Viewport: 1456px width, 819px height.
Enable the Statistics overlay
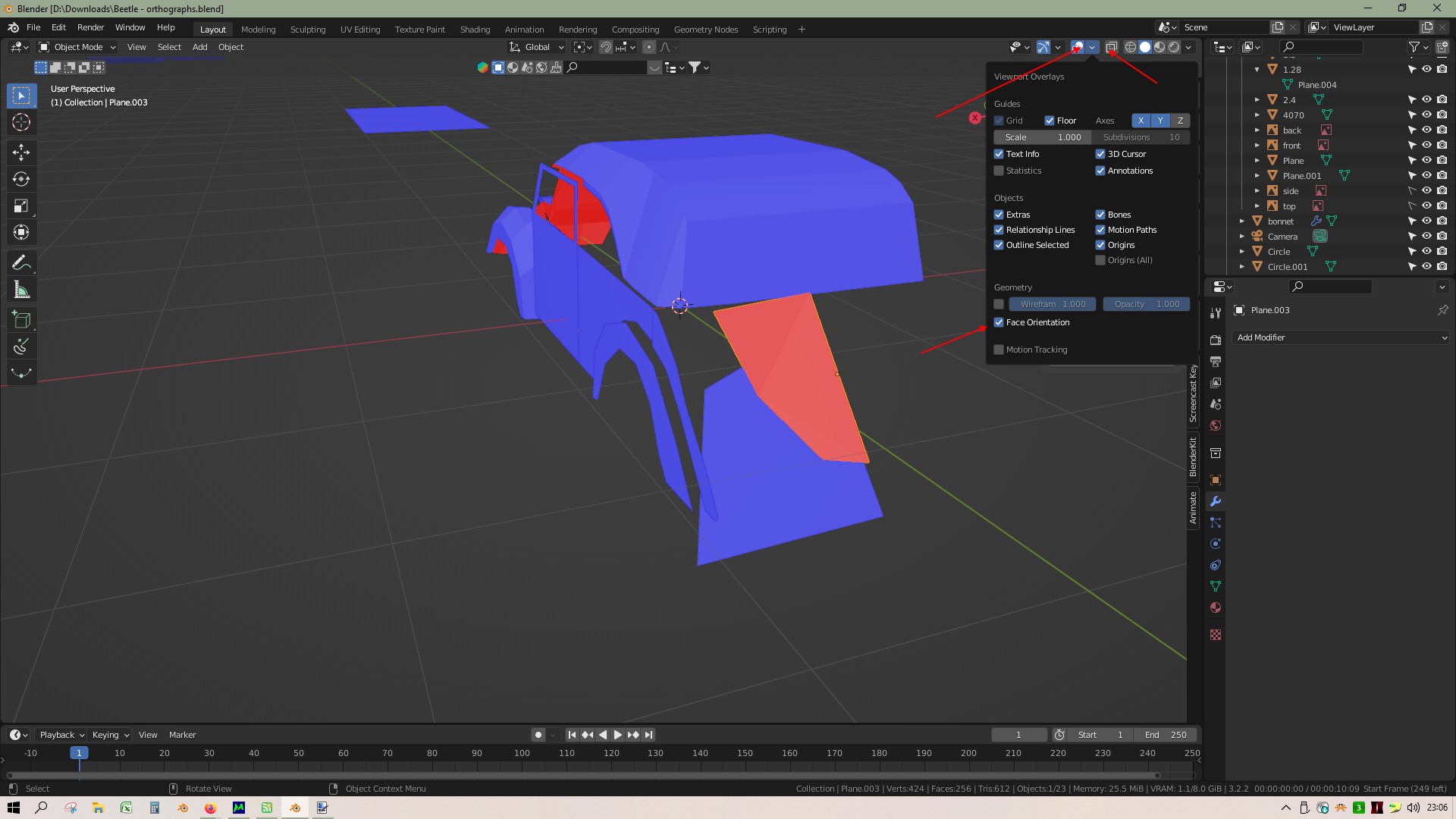pos(999,171)
